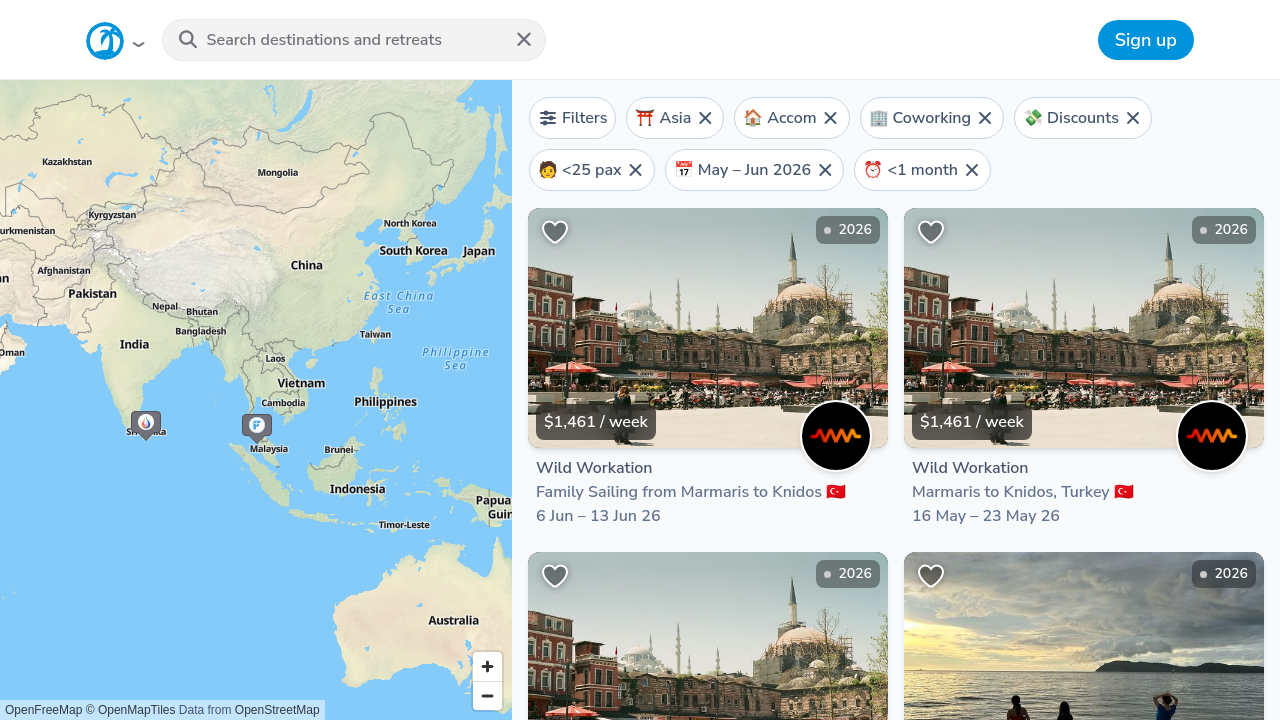Select the Coworking filter chip label
The width and height of the screenshot is (1280, 720).
(931, 118)
